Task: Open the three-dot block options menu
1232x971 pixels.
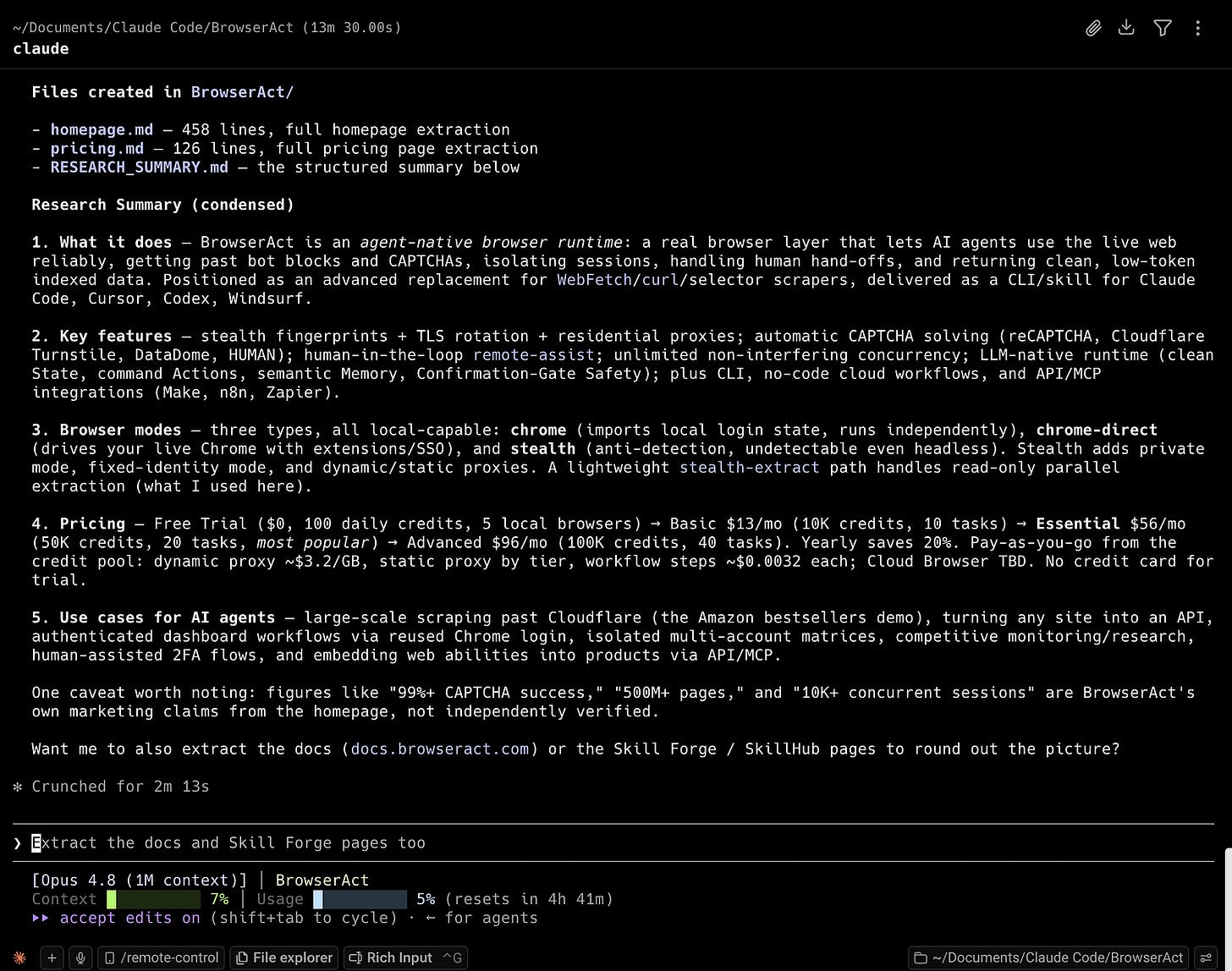Action: (1197, 28)
